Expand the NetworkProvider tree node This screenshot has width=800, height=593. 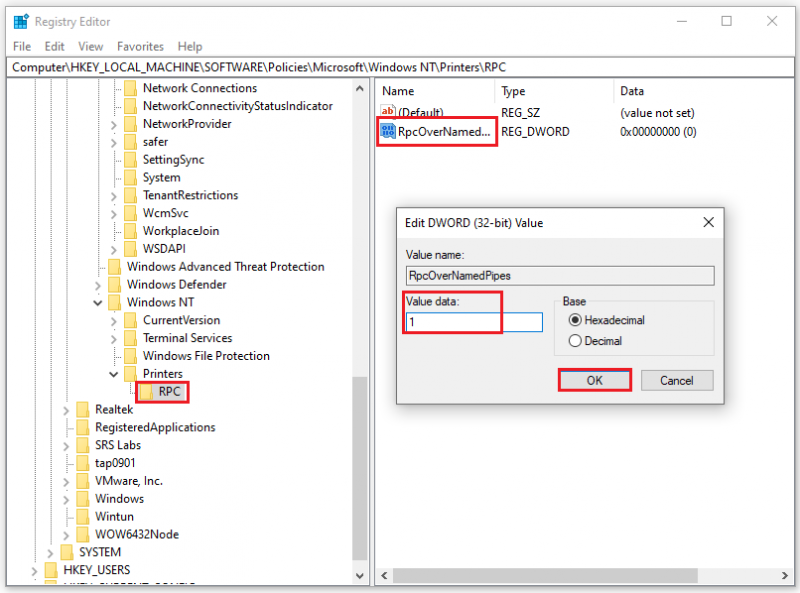[x=113, y=125]
